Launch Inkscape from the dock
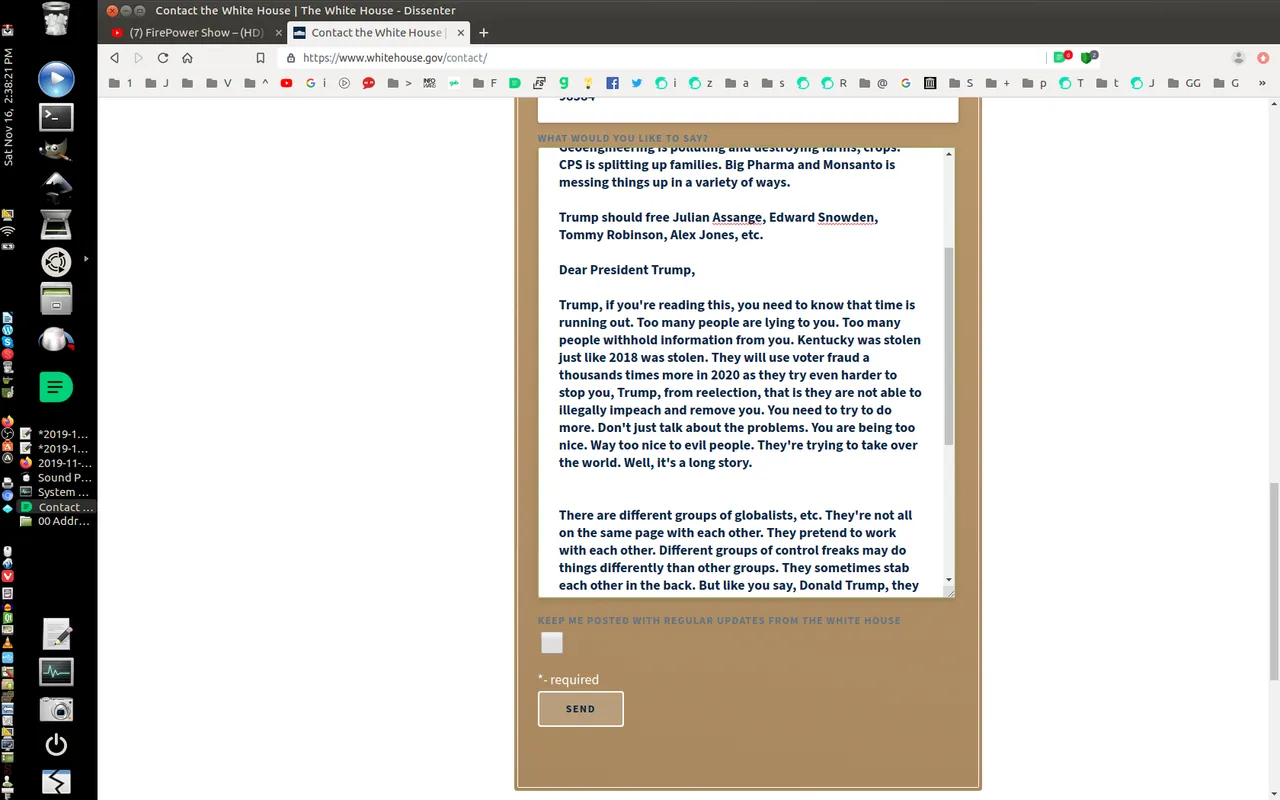The height and width of the screenshot is (800, 1280). click(x=56, y=186)
